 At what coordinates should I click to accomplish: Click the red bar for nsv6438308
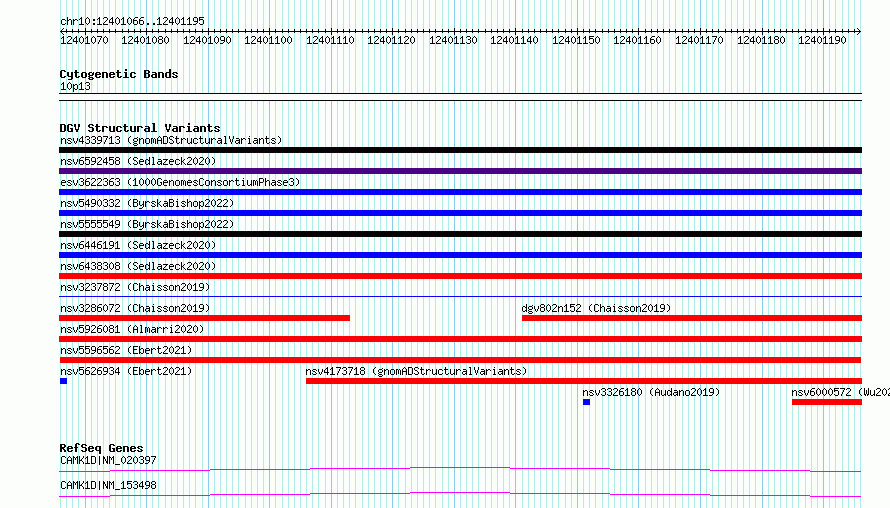coord(460,276)
